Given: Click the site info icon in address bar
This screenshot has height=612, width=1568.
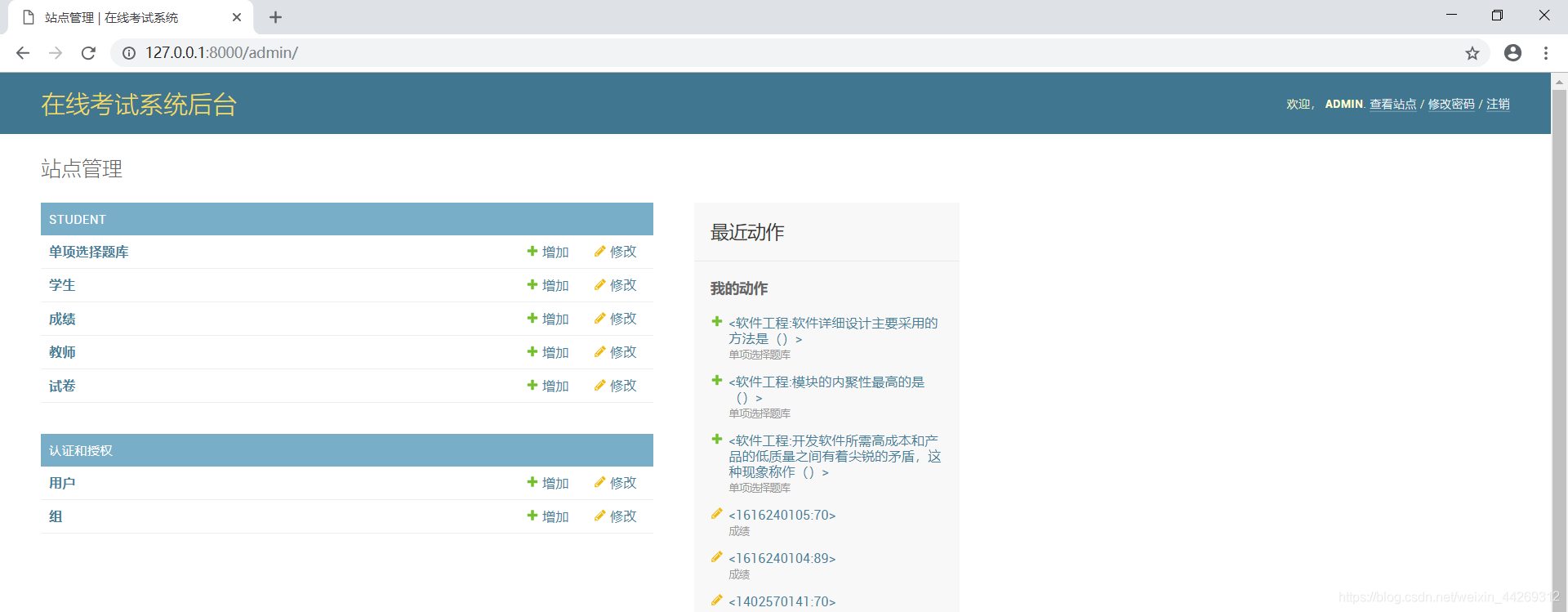Looking at the screenshot, I should click(129, 53).
